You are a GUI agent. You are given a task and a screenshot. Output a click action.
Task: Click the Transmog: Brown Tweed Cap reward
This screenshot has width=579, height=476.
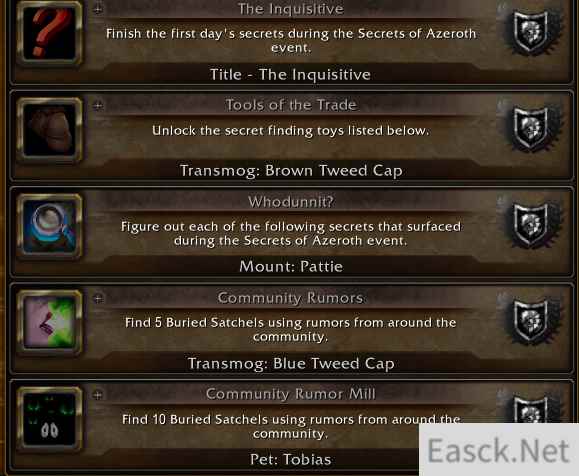[291, 171]
